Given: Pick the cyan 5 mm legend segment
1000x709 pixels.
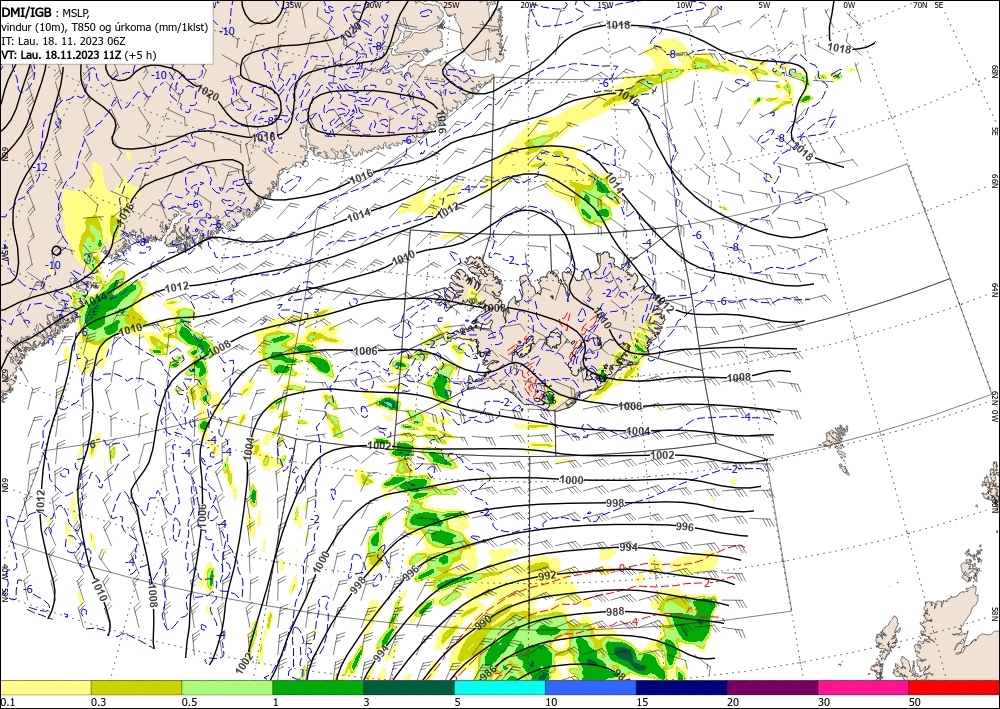Looking at the screenshot, I should [500, 687].
